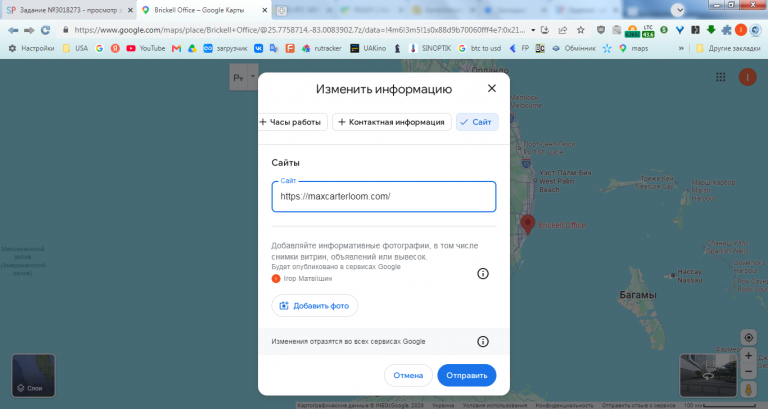This screenshot has width=768, height=409.
Task: Click the install/download icon in address bar
Action: (x=545, y=30)
